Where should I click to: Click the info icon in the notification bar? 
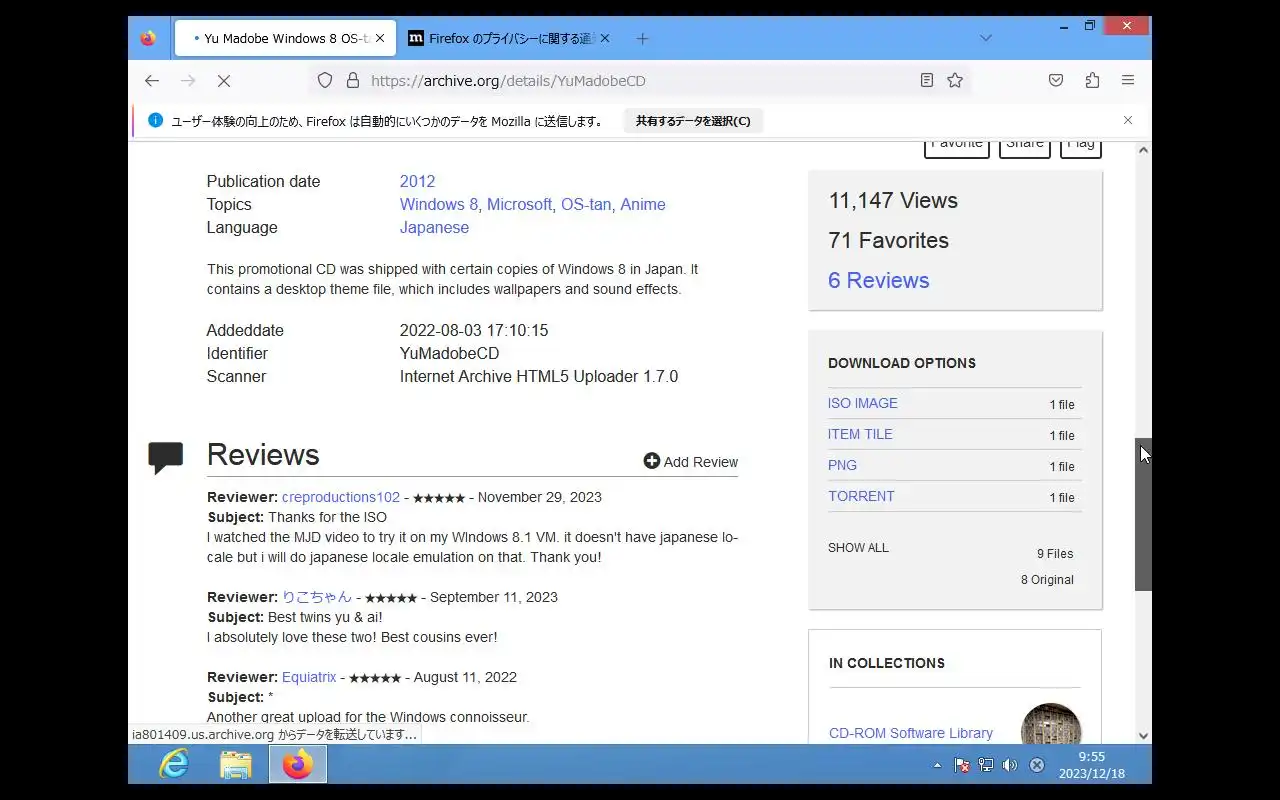coord(155,121)
